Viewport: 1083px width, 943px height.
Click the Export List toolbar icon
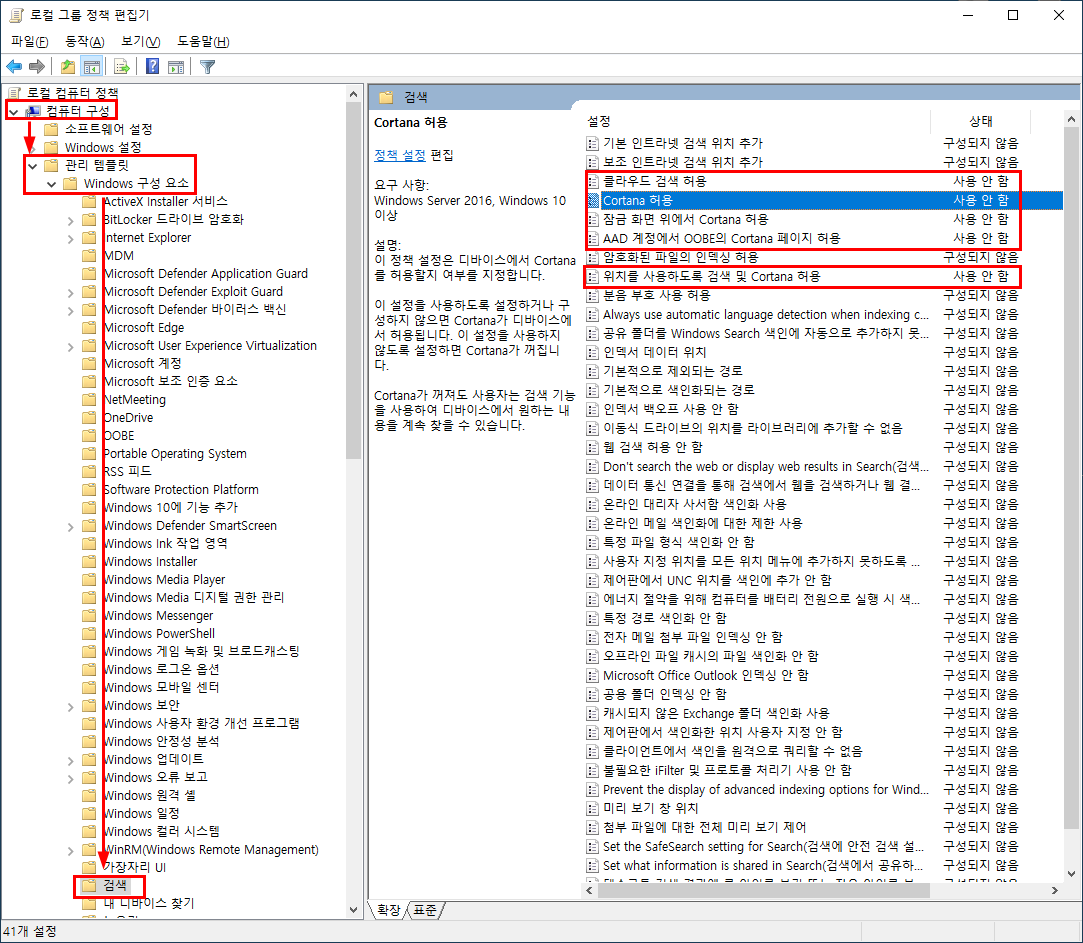coord(121,67)
